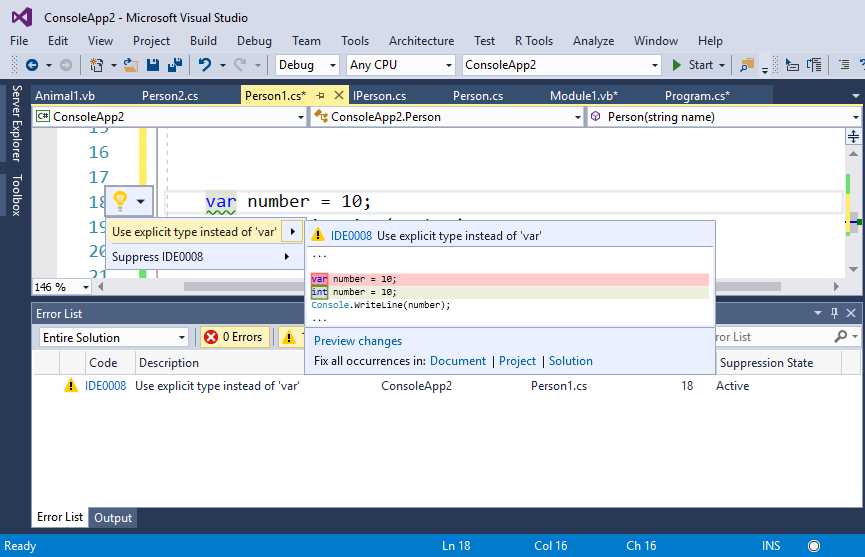Viewport: 865px width, 557px height.
Task: Open the ConsoleApp2 project navigation dropdown
Action: pos(169,117)
